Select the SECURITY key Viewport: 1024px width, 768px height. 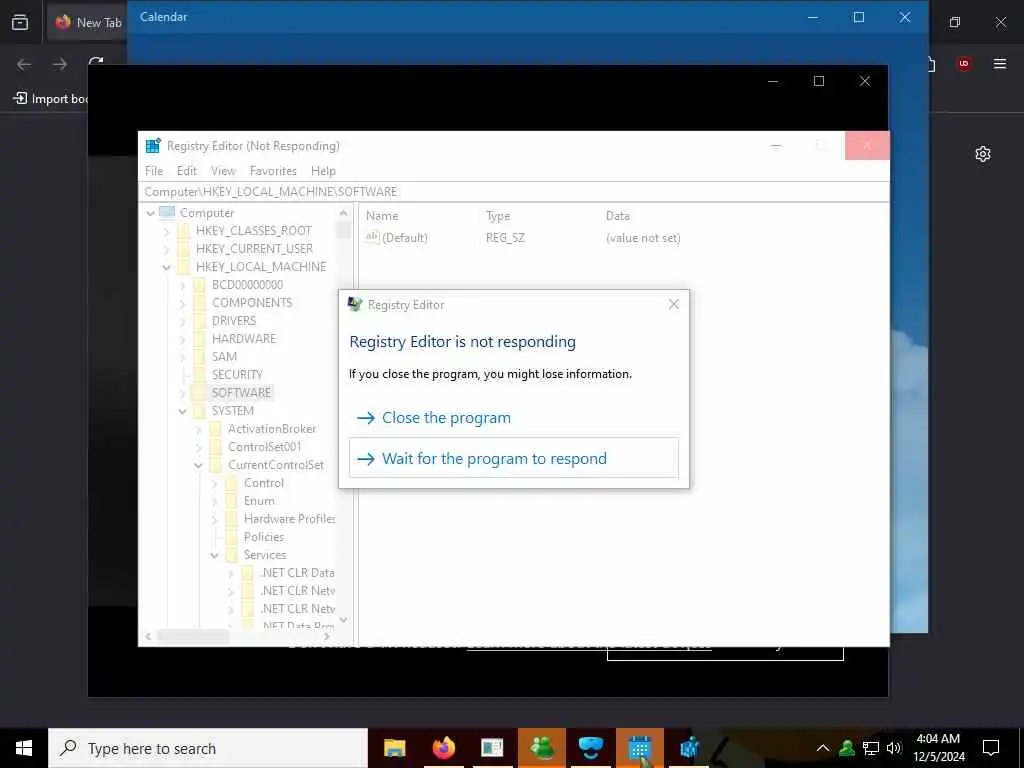(237, 375)
